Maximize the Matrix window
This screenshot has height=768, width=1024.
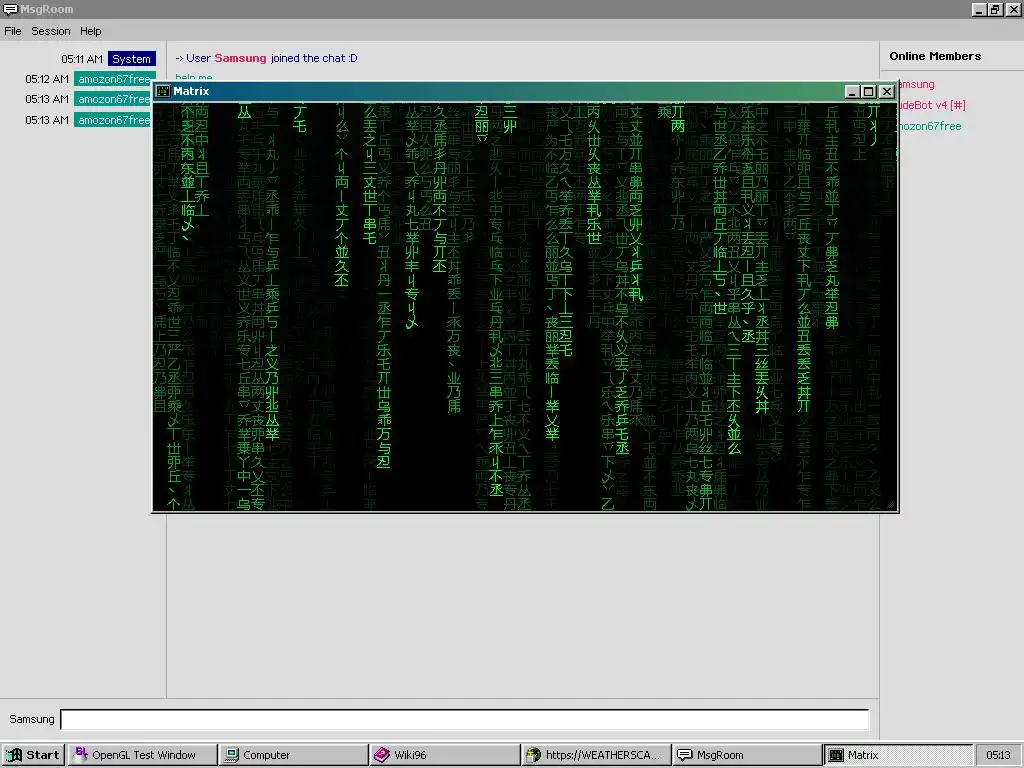(x=868, y=91)
